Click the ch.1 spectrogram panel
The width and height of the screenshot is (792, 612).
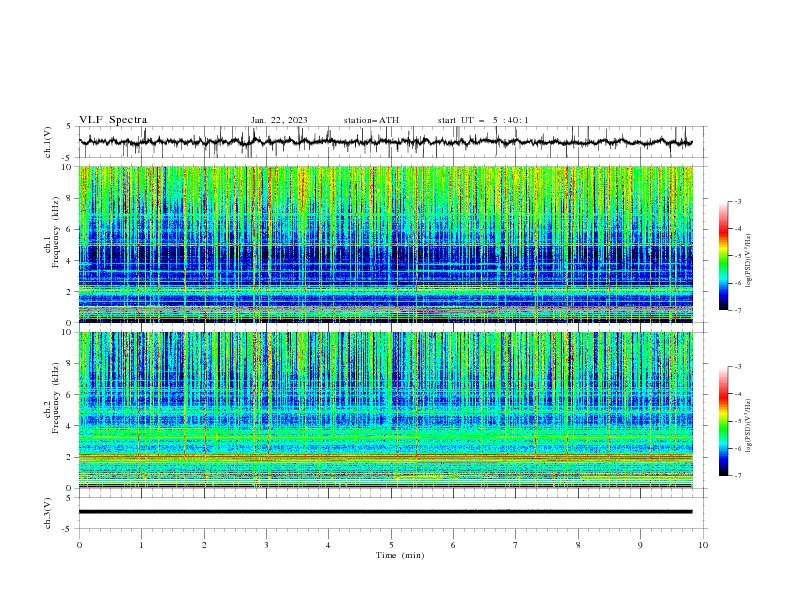click(386, 244)
